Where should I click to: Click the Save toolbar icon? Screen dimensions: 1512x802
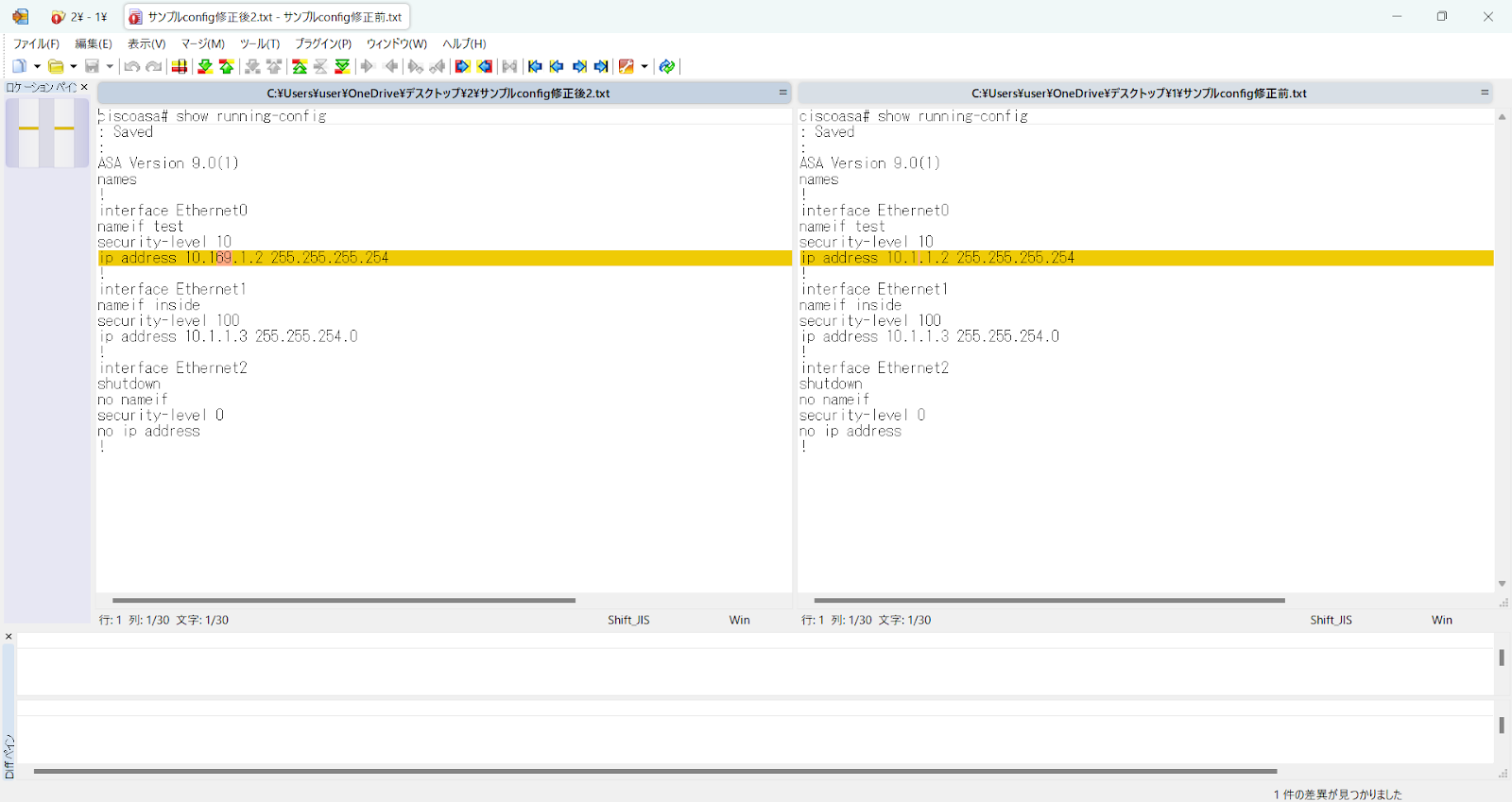click(92, 66)
